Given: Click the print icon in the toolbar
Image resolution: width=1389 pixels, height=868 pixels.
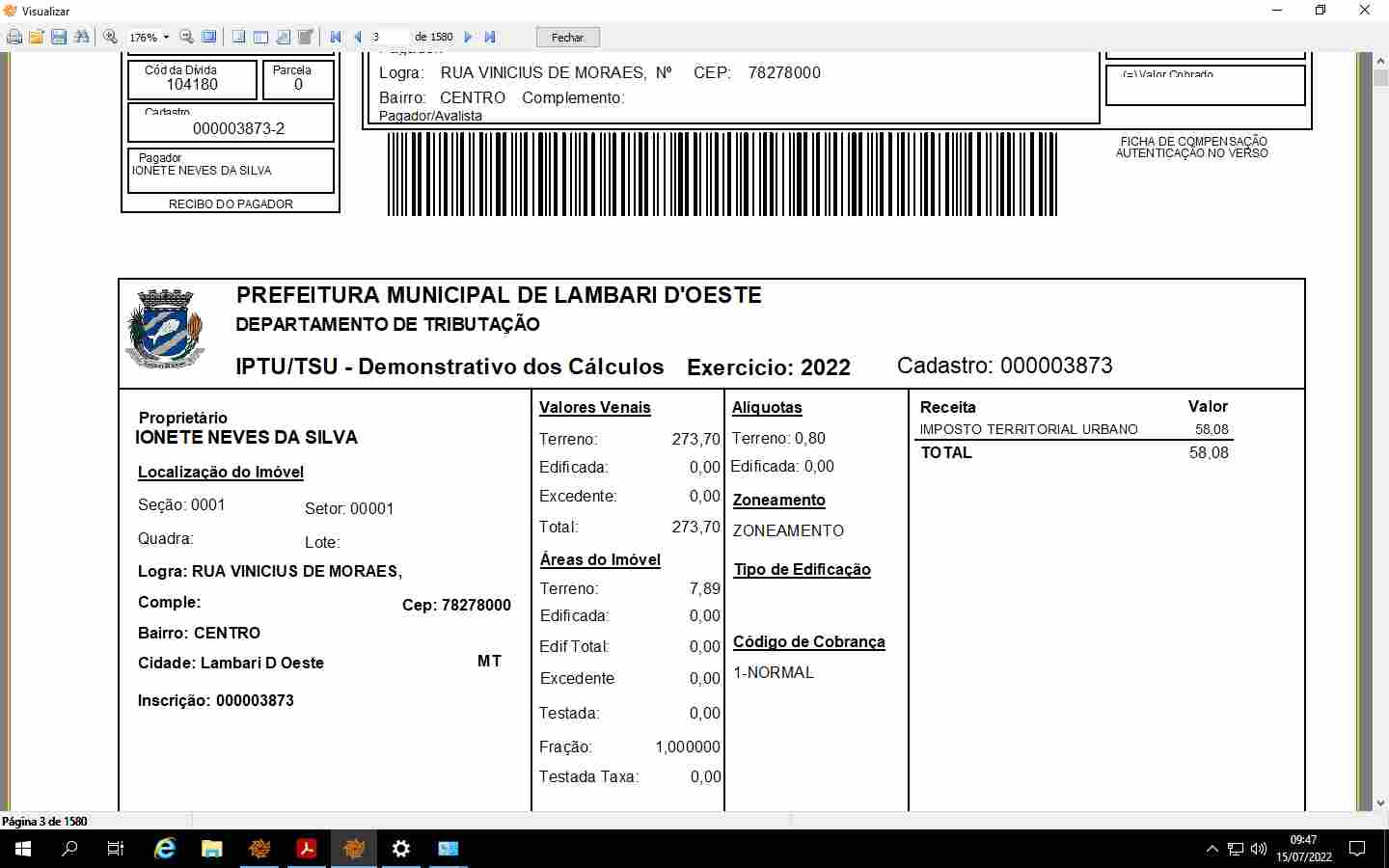Looking at the screenshot, I should 14,37.
